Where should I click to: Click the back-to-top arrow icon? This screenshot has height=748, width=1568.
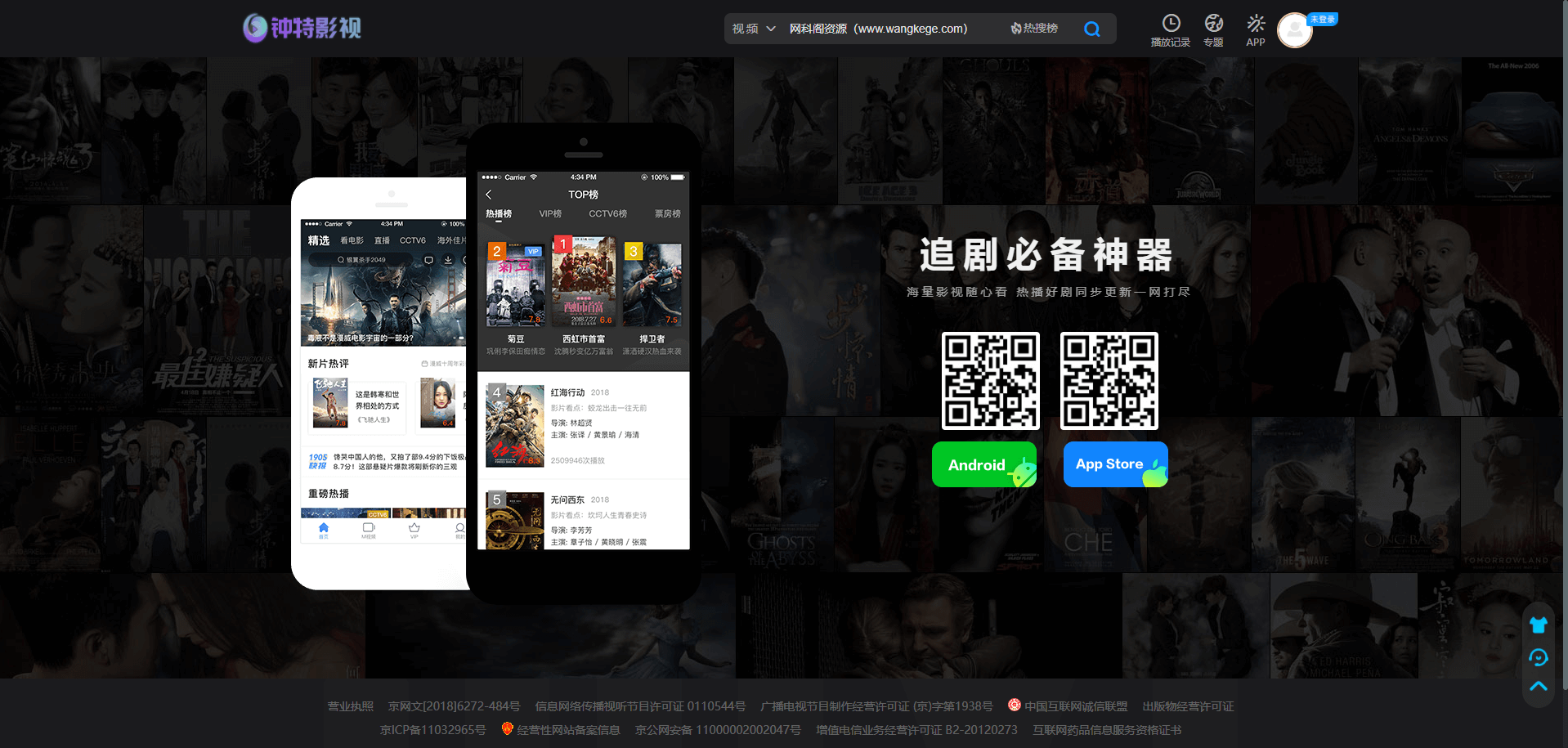point(1538,687)
